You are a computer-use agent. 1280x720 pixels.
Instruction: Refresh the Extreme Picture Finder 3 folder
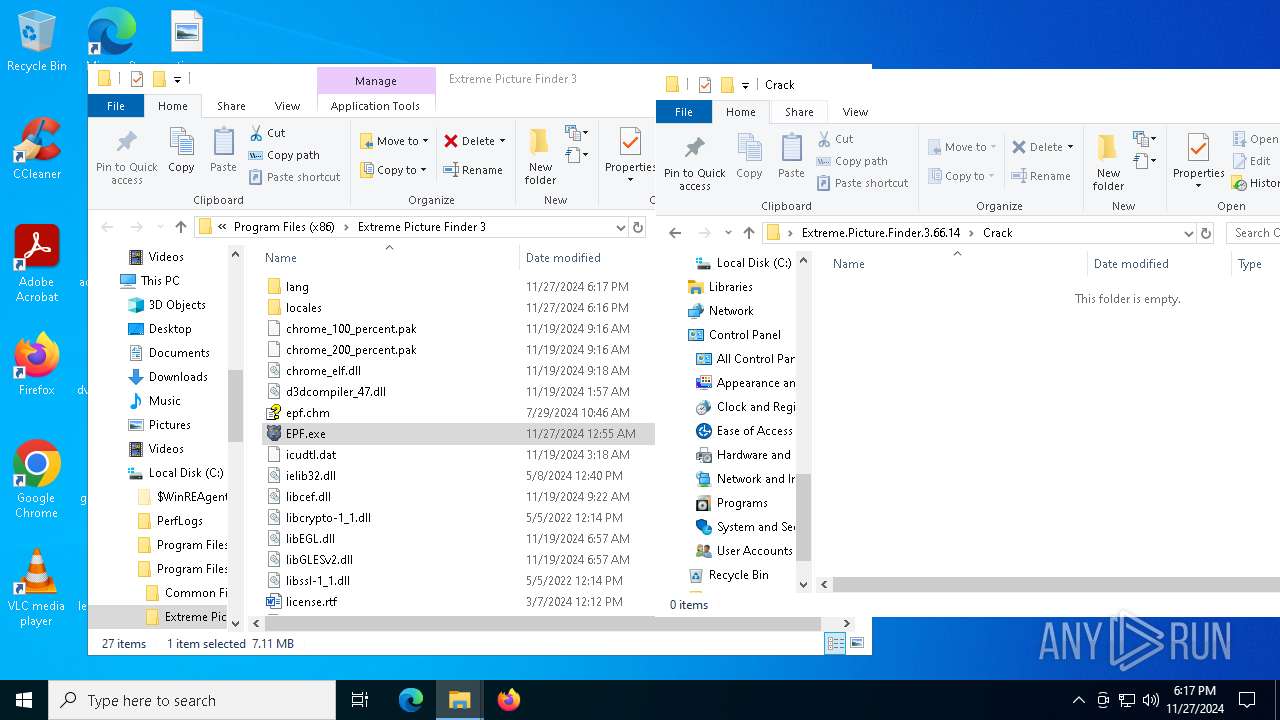click(x=639, y=227)
